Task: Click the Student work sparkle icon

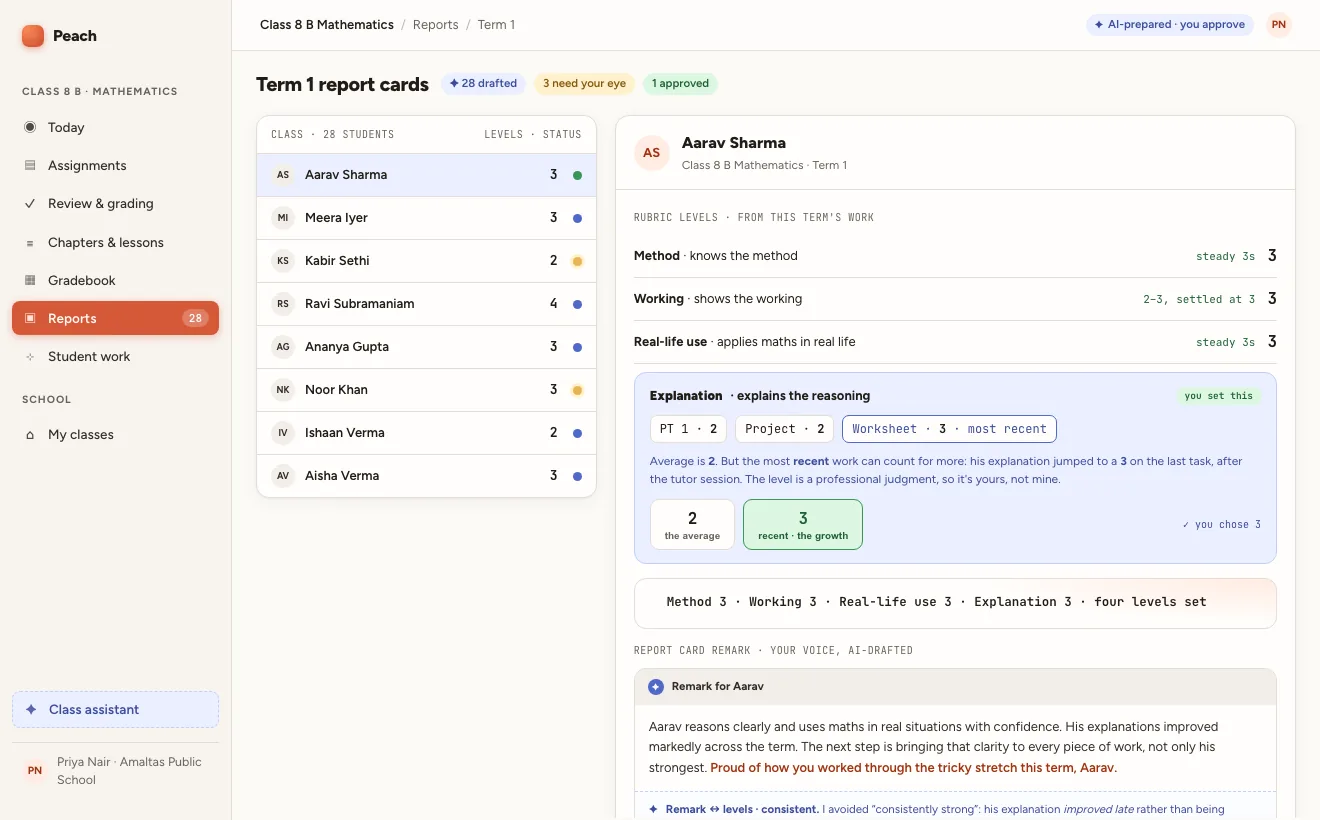Action: [x=30, y=356]
